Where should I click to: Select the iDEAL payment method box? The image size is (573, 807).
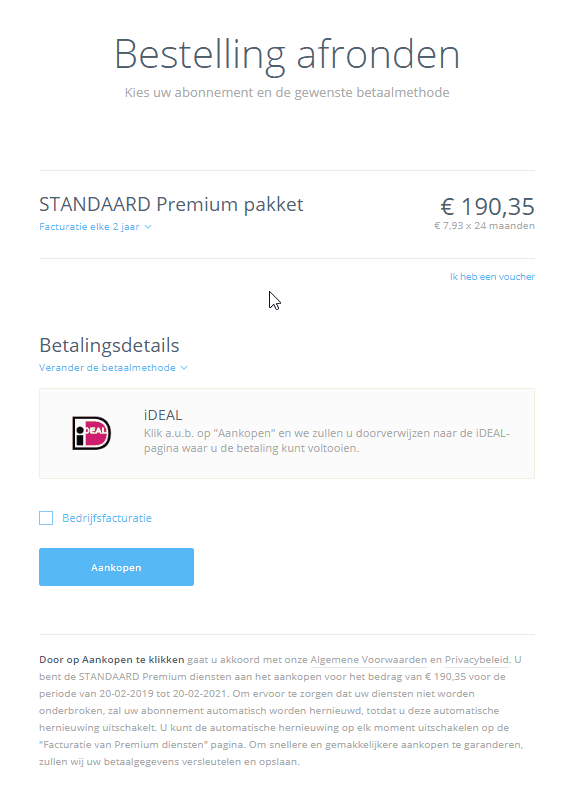[x=287, y=433]
